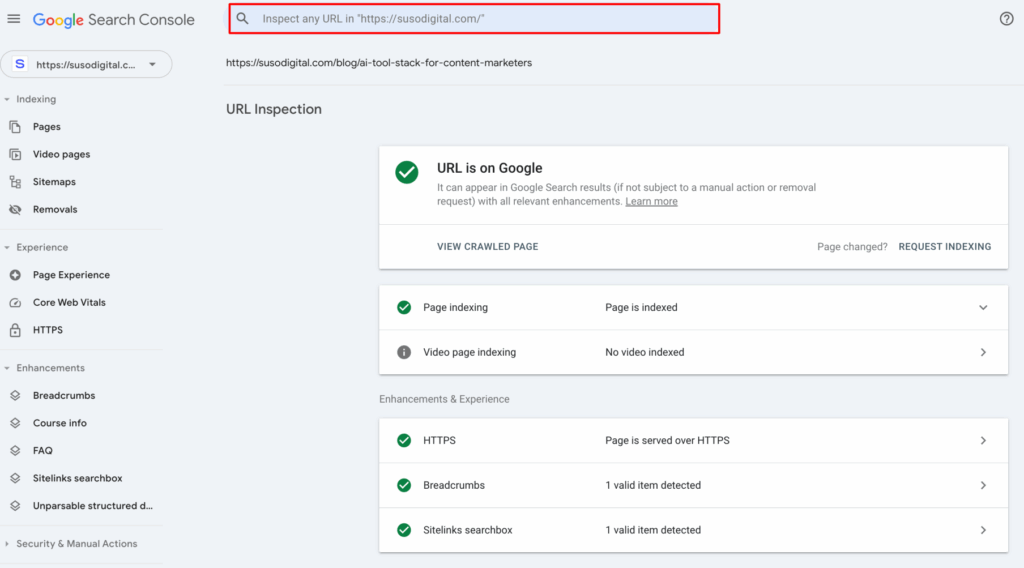This screenshot has height=568, width=1024.
Task: Click the Pages sidebar icon
Action: pyautogui.click(x=15, y=127)
